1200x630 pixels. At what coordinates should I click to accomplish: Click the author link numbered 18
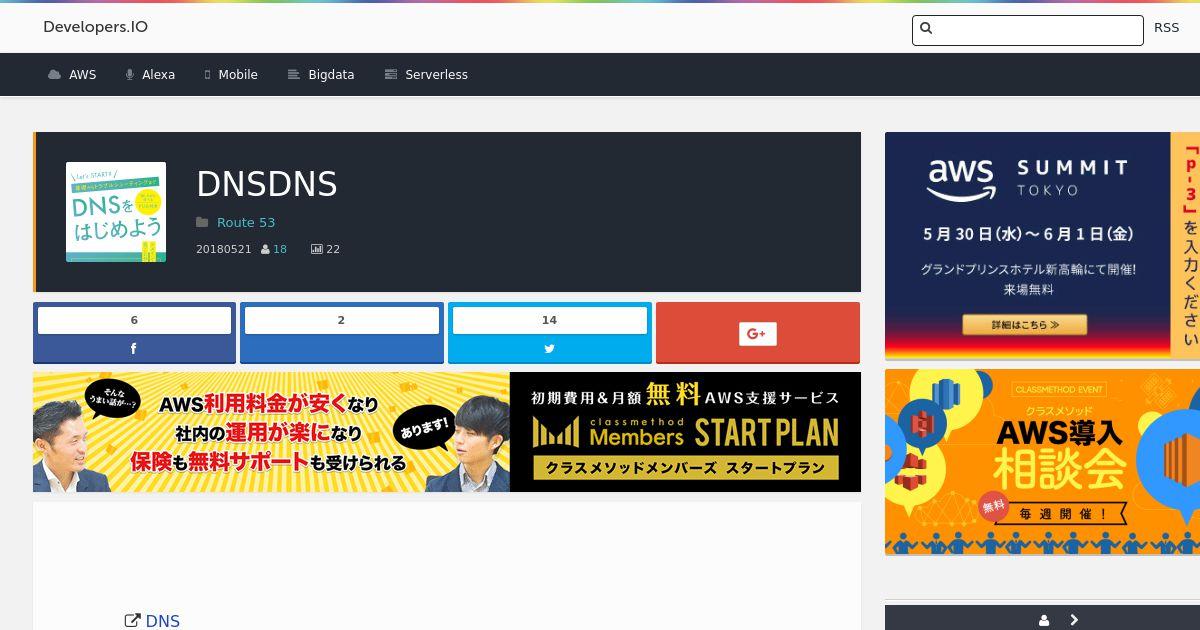280,249
